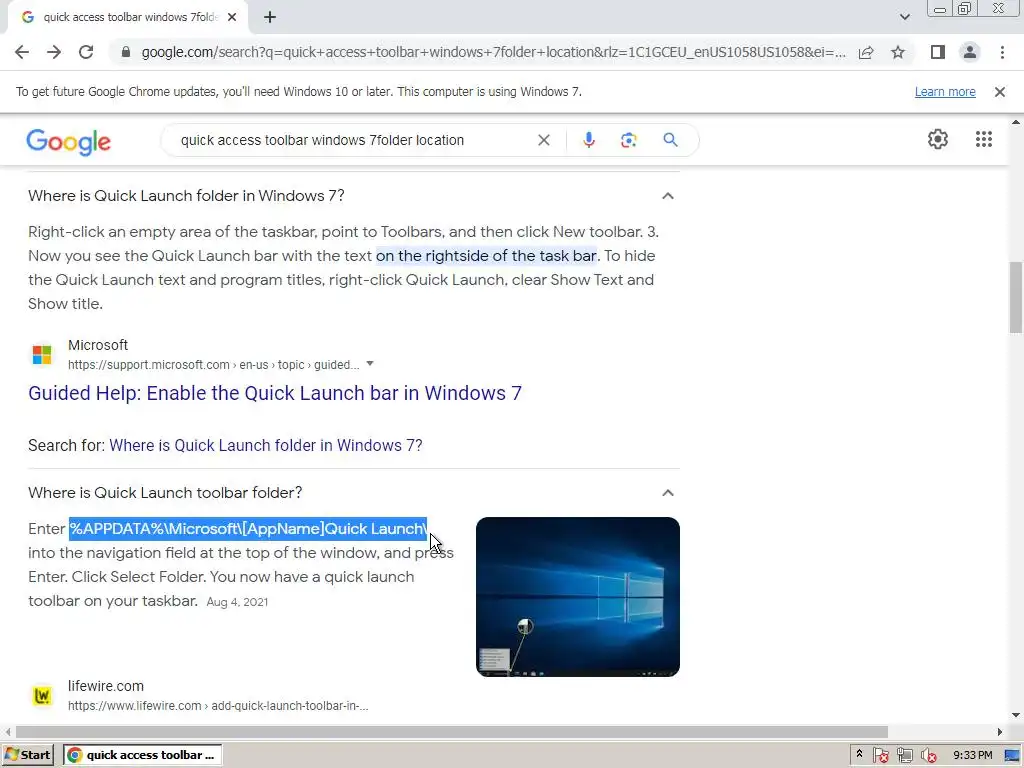Open network status tray icon
1024x768 pixels.
click(x=904, y=756)
